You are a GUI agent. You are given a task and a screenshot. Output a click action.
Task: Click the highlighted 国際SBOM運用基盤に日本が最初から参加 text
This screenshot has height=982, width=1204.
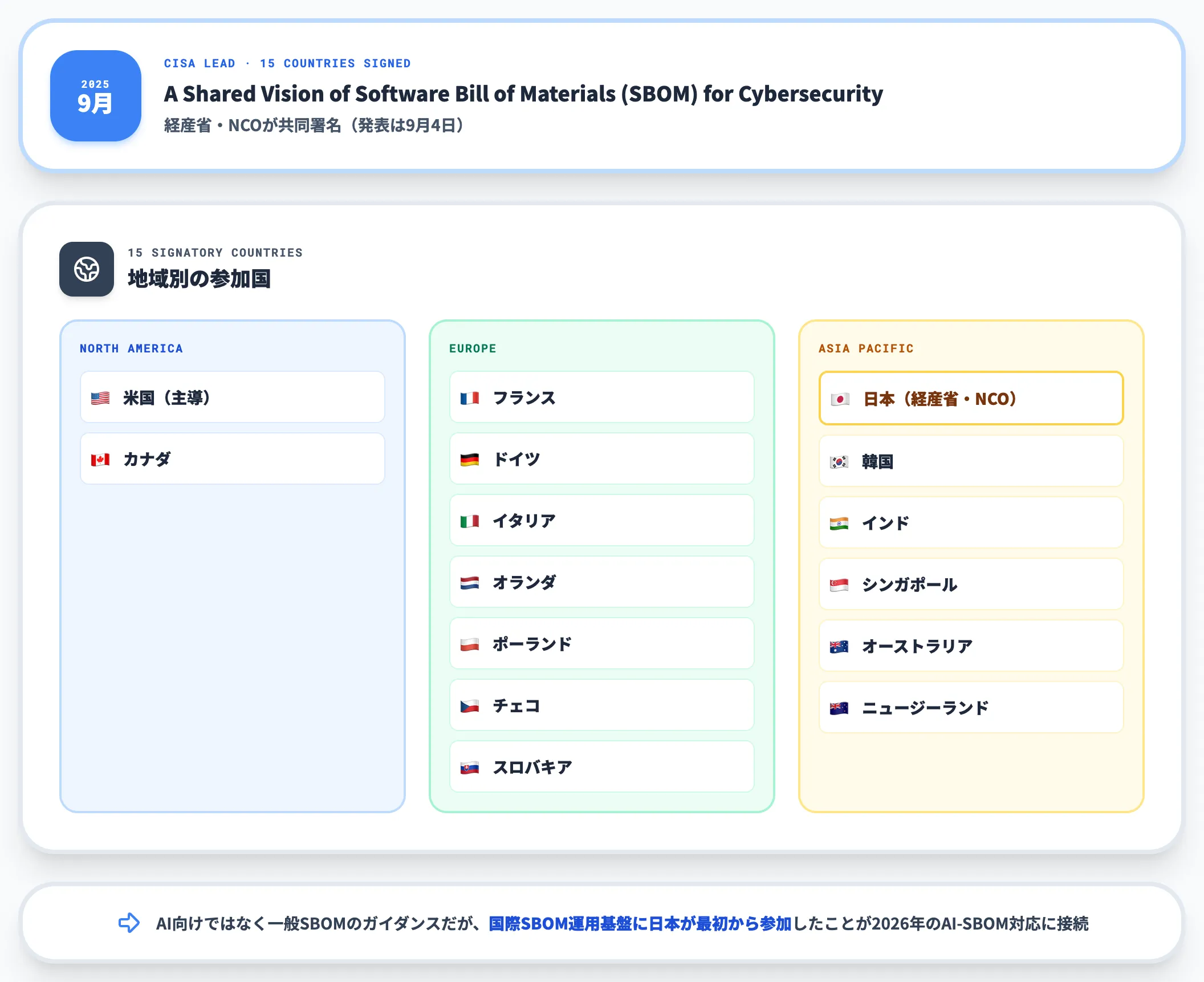coord(640,923)
